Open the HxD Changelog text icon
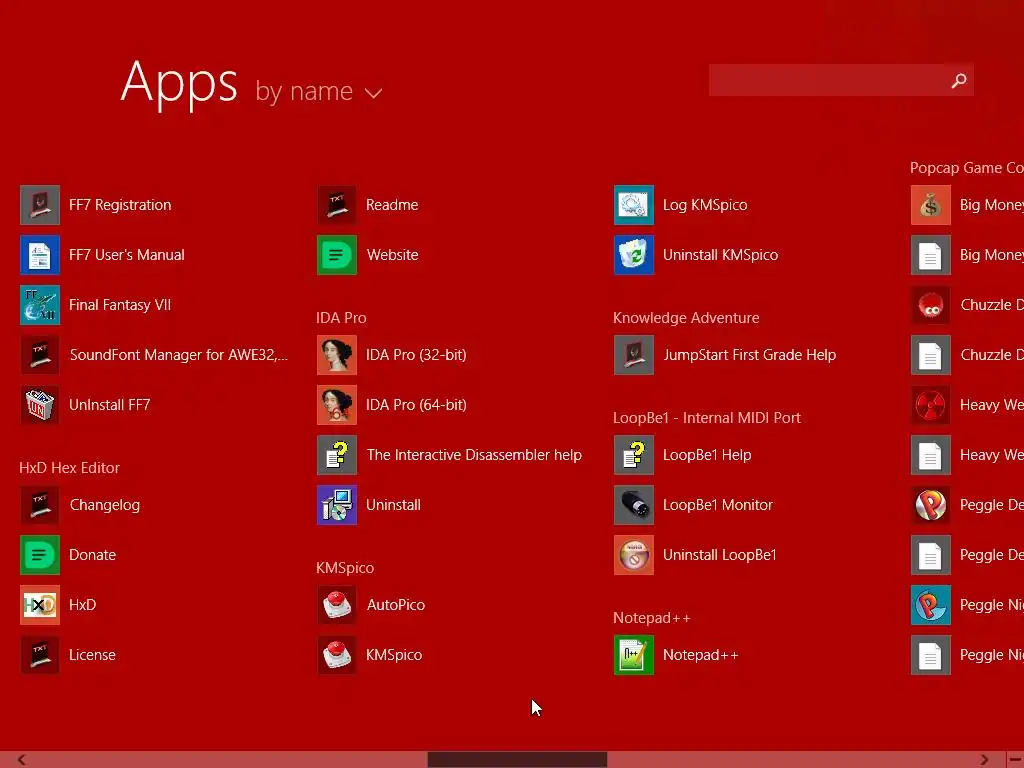Viewport: 1024px width, 768px height. pyautogui.click(x=40, y=505)
